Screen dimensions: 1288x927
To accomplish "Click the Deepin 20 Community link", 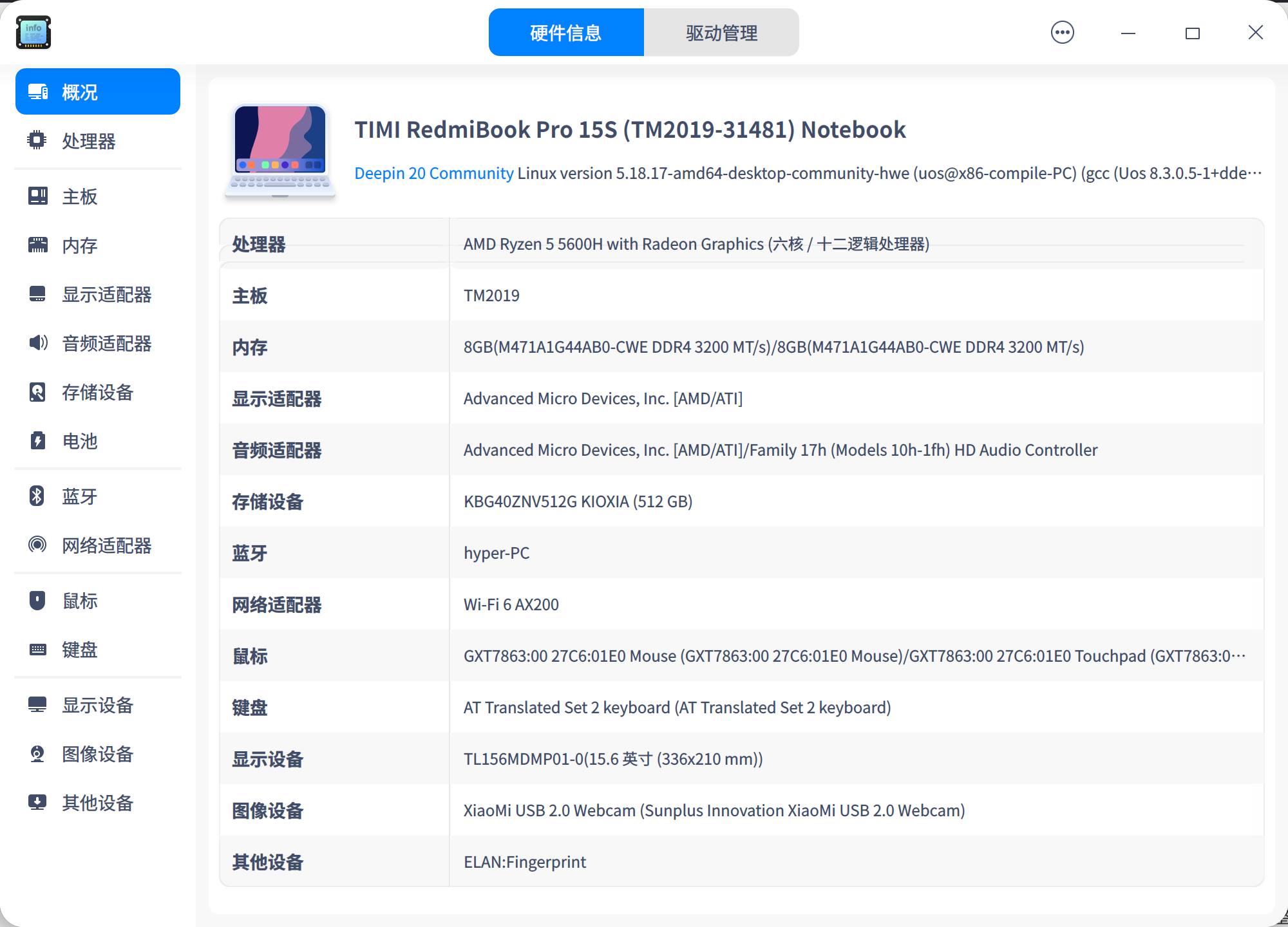I will tap(433, 173).
